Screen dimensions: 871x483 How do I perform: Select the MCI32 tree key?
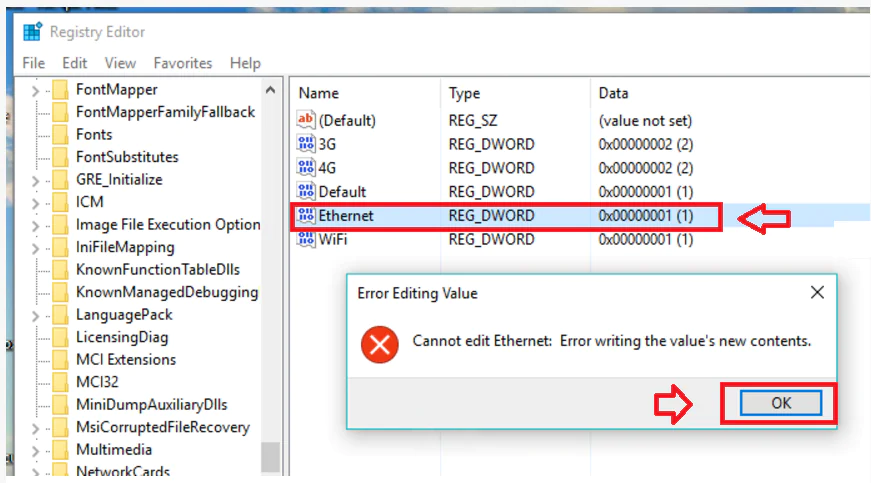97,382
